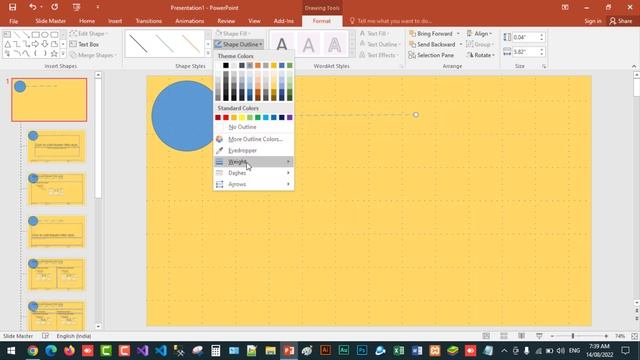Click English (India) language status
Viewport: 640px width, 360px height.
(x=73, y=336)
